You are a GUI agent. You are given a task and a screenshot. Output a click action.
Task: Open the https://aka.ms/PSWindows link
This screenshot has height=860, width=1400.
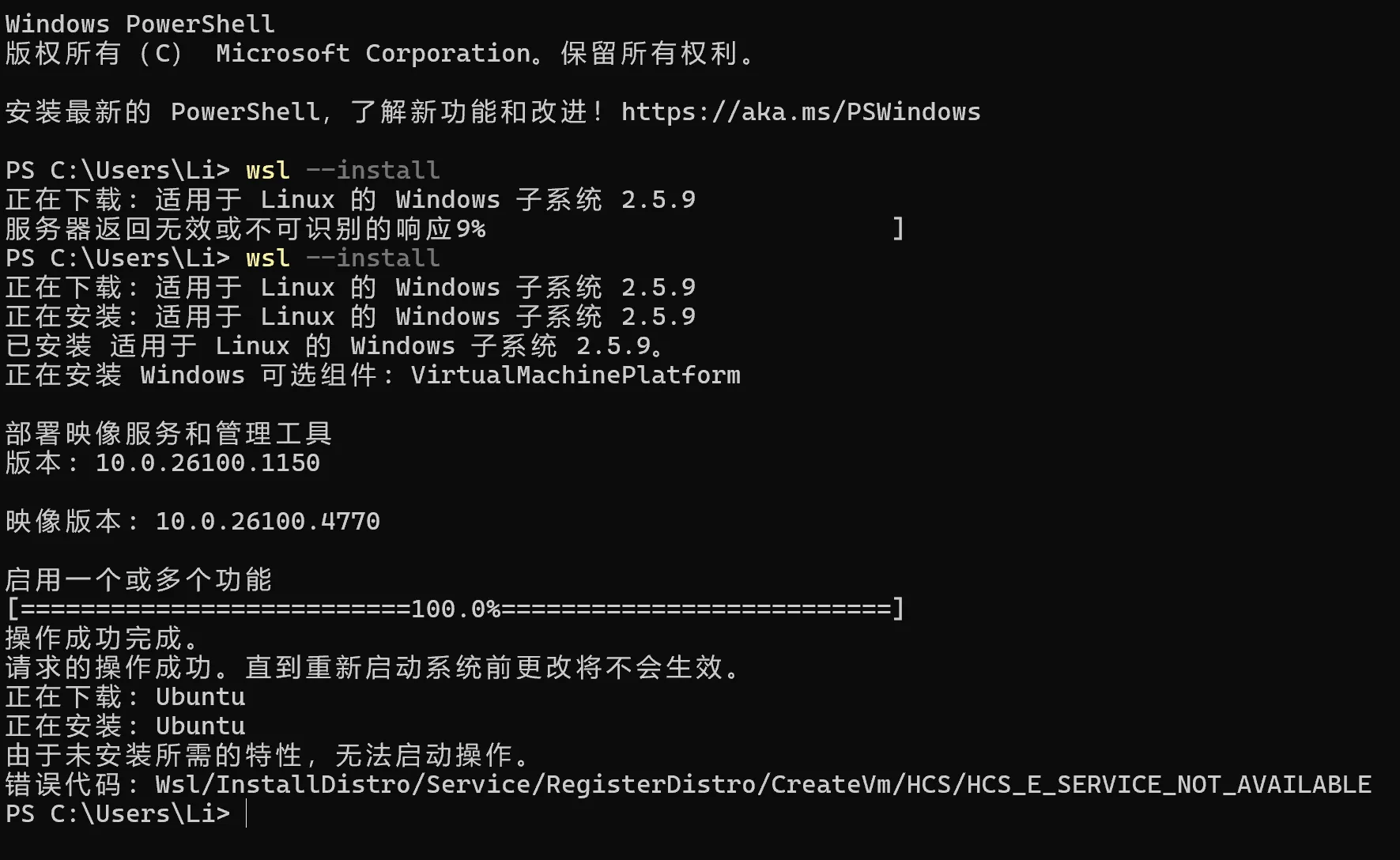coord(800,112)
